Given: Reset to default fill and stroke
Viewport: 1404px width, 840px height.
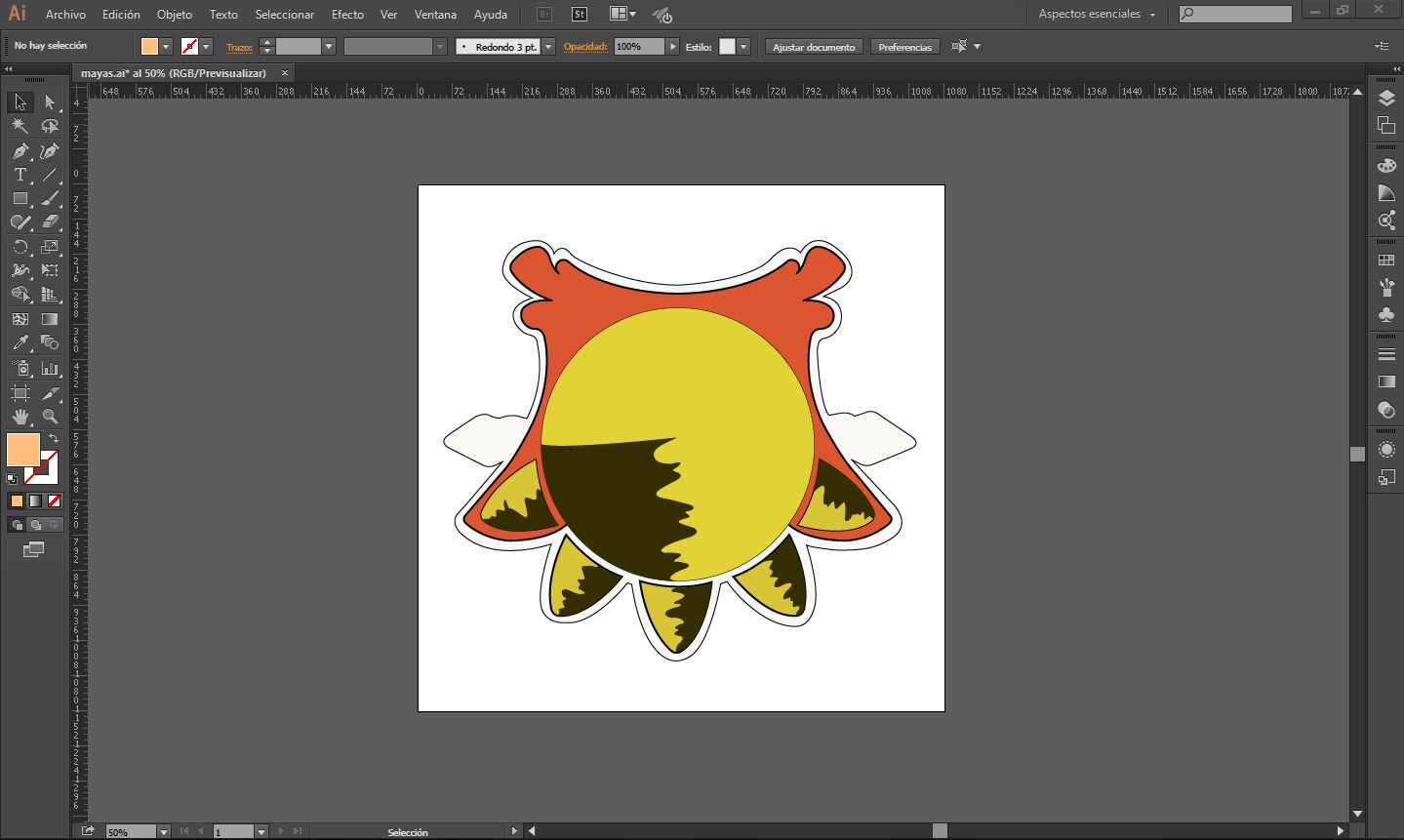Looking at the screenshot, I should [x=12, y=479].
